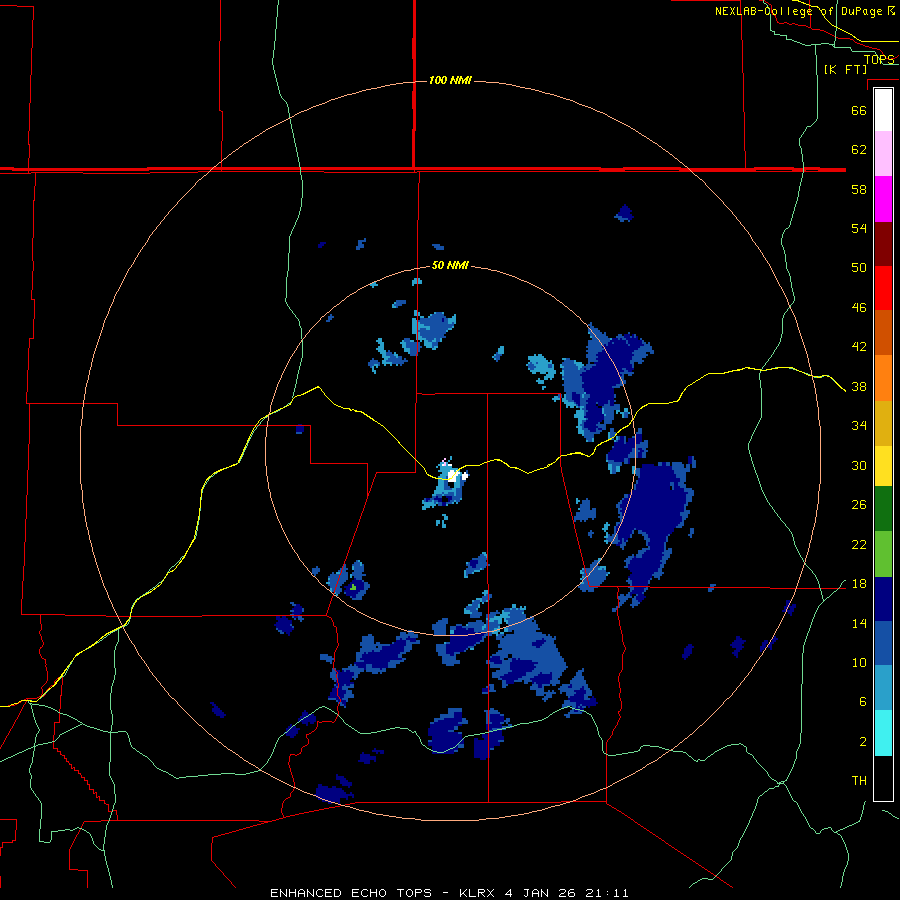The width and height of the screenshot is (900, 900).
Task: Click the 26 value on the legend
Action: click(859, 505)
